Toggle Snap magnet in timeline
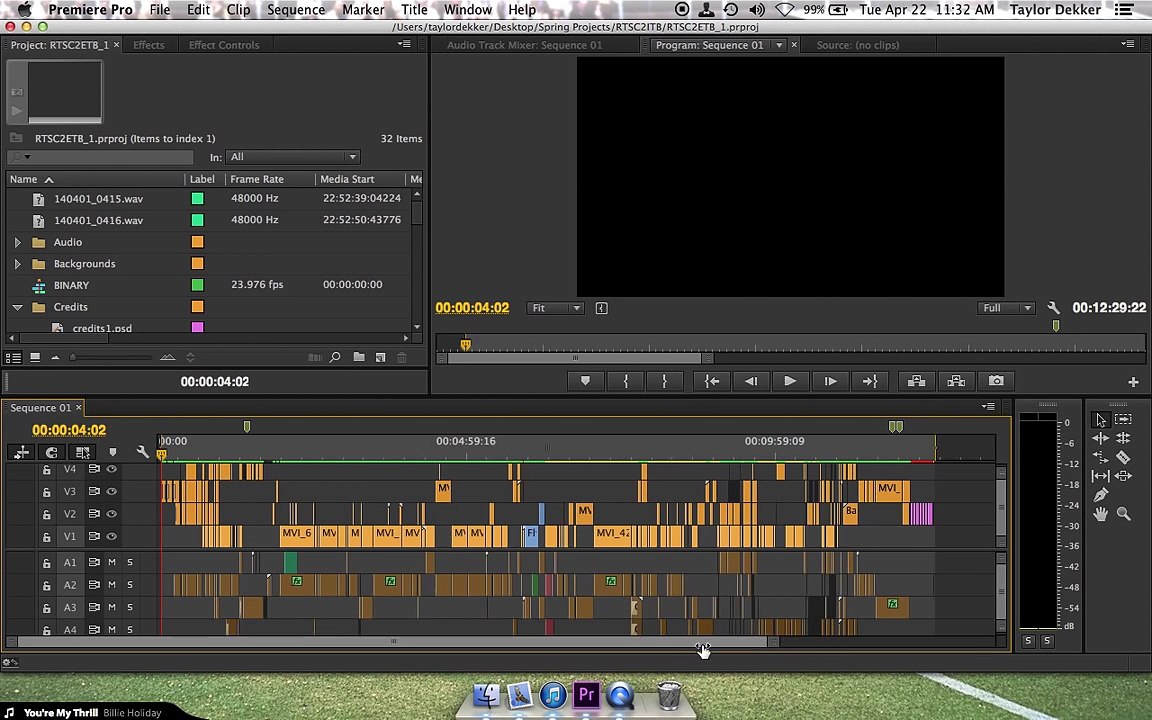The width and height of the screenshot is (1152, 720). click(51, 452)
